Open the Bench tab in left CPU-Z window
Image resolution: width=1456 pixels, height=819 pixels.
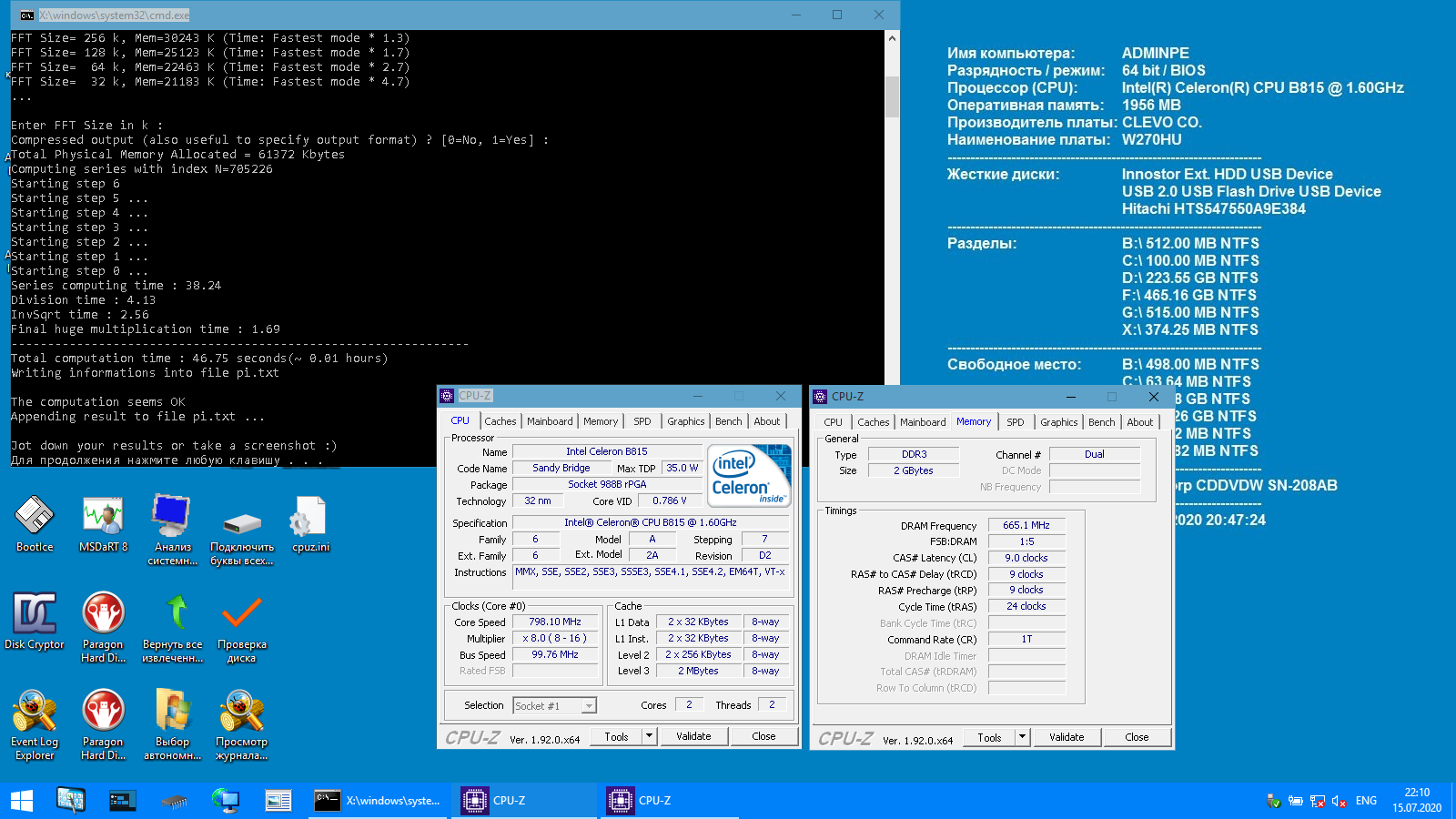pos(729,421)
